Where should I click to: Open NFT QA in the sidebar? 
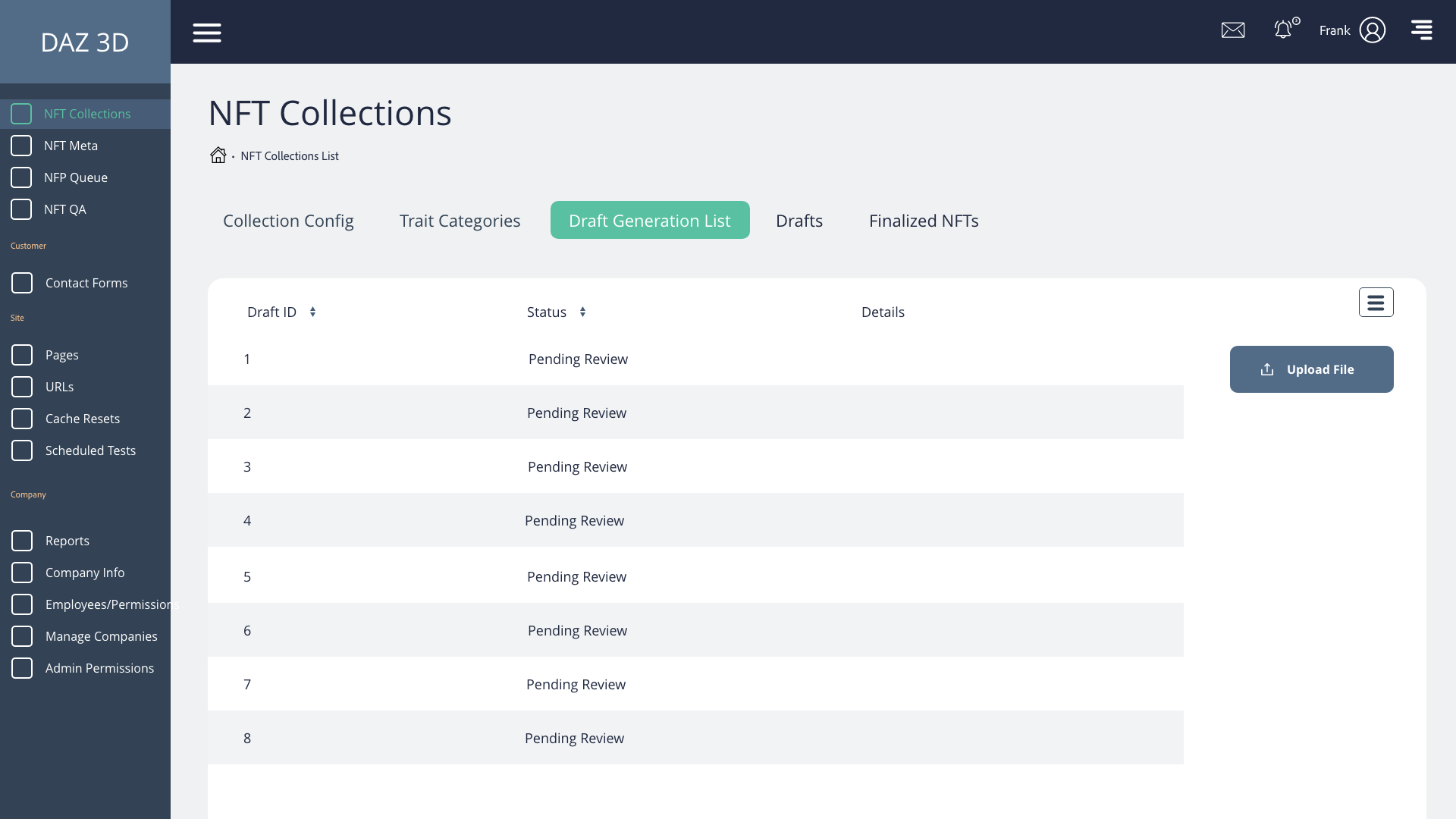pos(65,209)
